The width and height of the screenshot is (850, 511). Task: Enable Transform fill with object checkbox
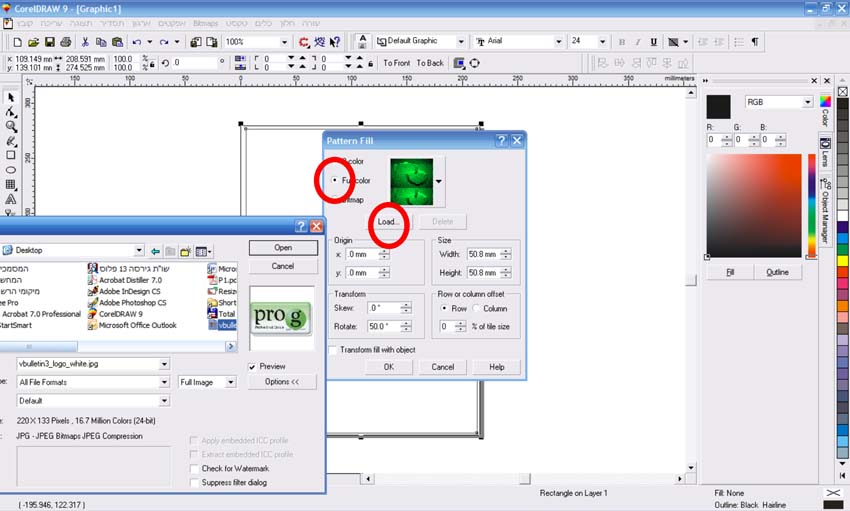pos(333,350)
